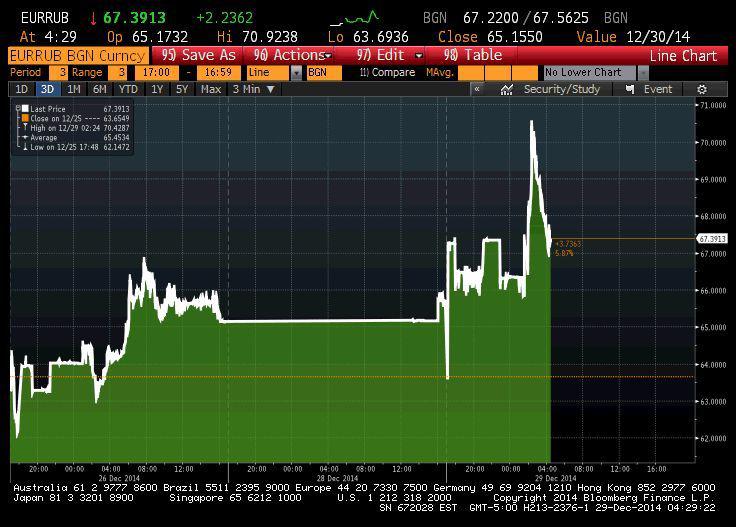This screenshot has height=527, width=736.
Task: Click the EURRUB BGN Curncy security field
Action: [76, 55]
